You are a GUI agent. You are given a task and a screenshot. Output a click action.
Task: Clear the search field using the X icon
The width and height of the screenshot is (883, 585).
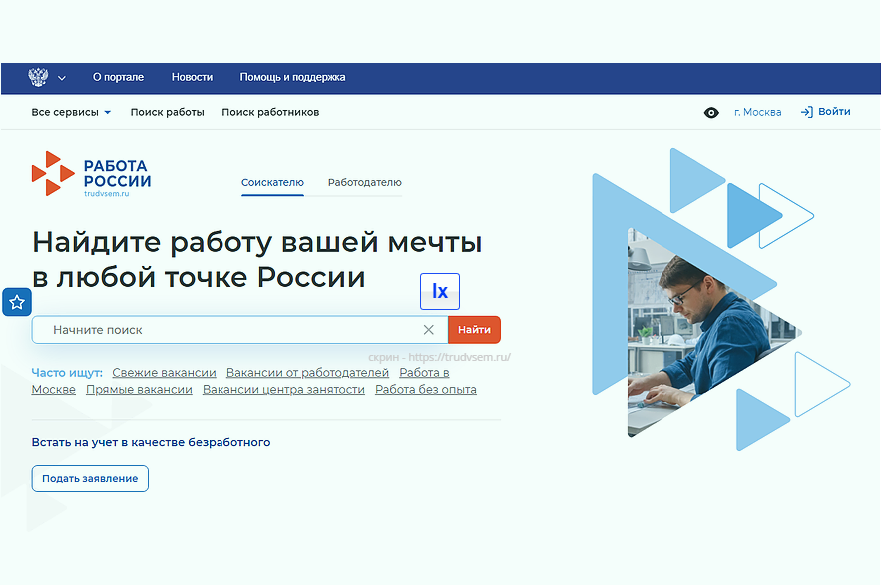pyautogui.click(x=429, y=329)
